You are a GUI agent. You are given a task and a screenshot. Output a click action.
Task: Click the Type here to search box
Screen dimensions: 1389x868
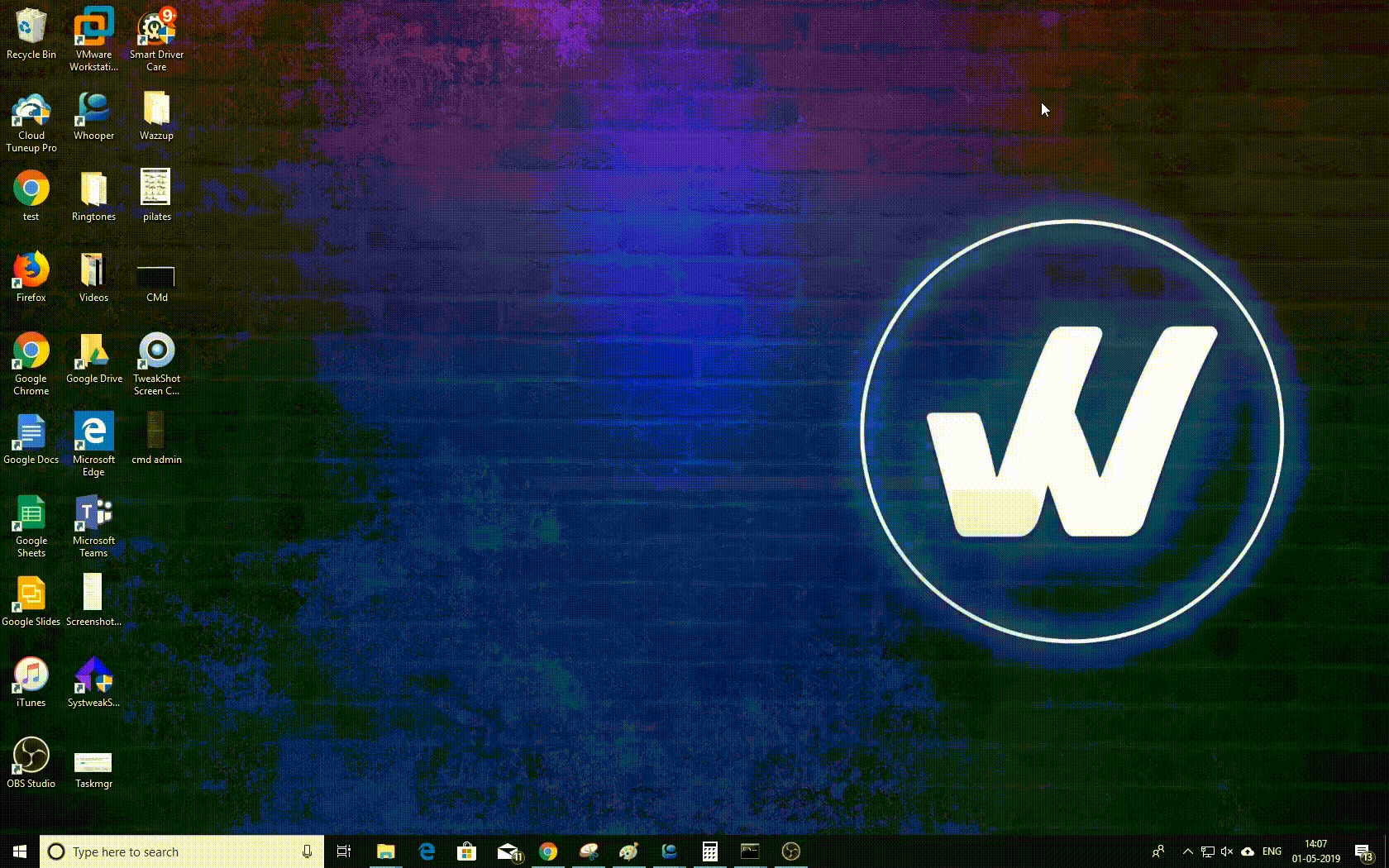(181, 851)
